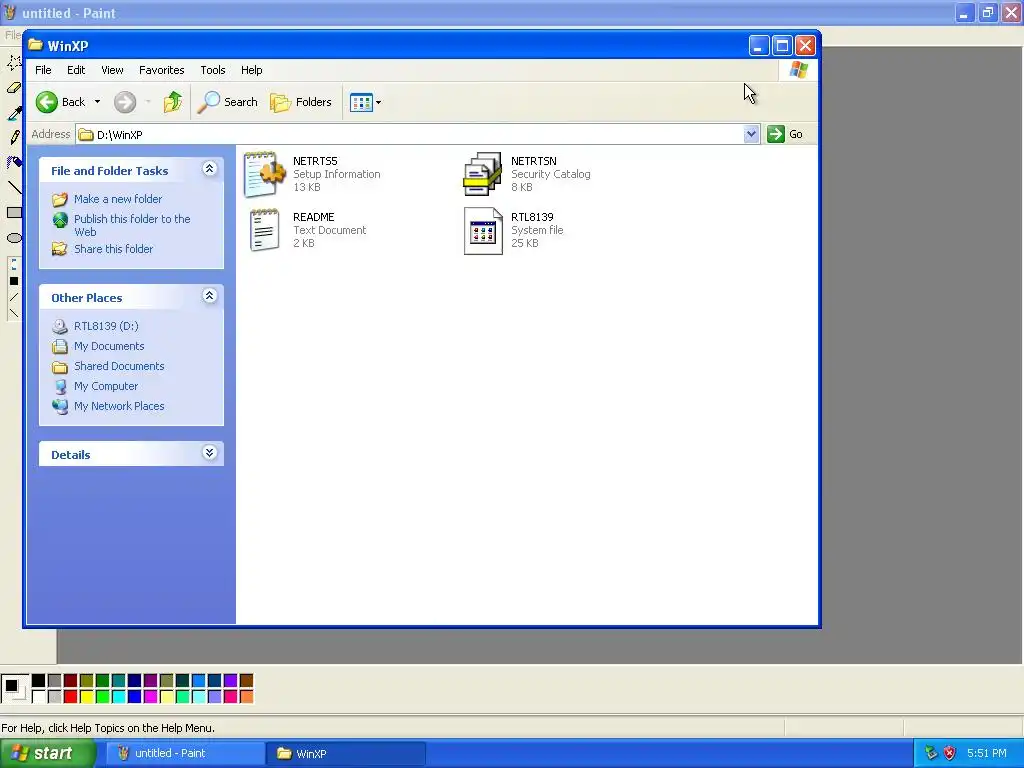Select the NETRTS5 setup information file icon
The height and width of the screenshot is (768, 1024).
[x=264, y=174]
